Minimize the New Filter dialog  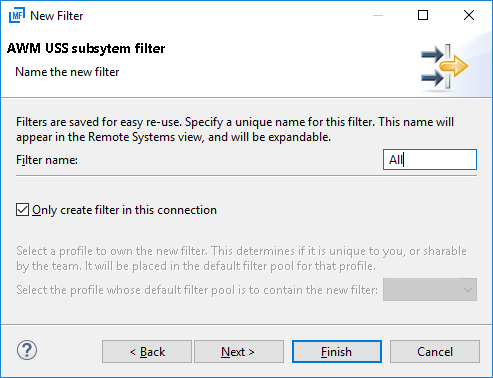coord(378,15)
